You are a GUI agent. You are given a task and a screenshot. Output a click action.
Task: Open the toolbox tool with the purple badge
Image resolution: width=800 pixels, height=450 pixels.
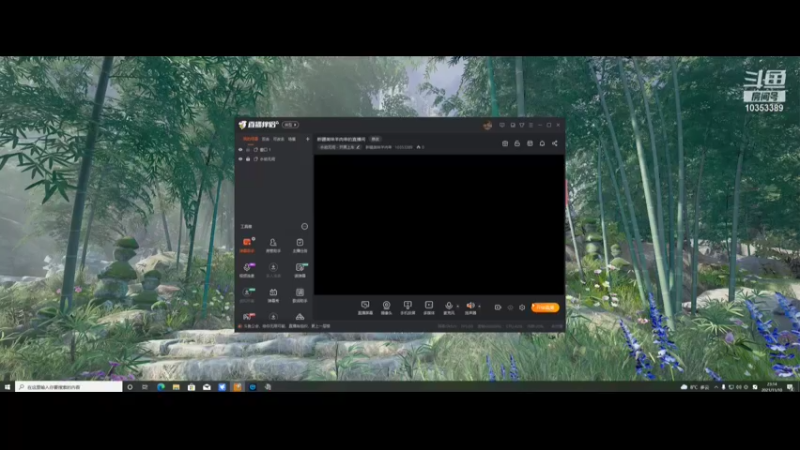click(x=247, y=269)
